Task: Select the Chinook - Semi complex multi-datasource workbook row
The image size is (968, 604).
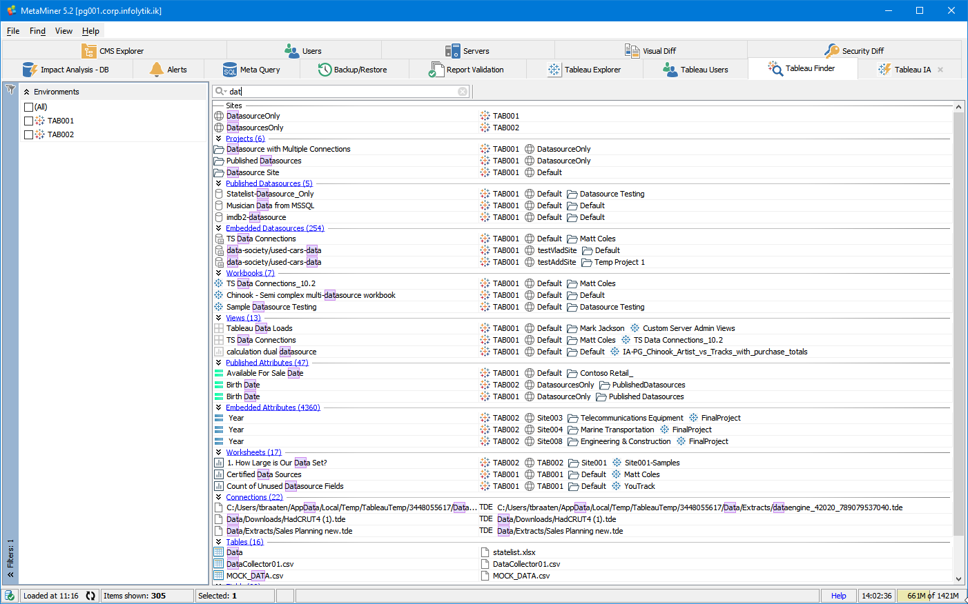Action: (583, 295)
